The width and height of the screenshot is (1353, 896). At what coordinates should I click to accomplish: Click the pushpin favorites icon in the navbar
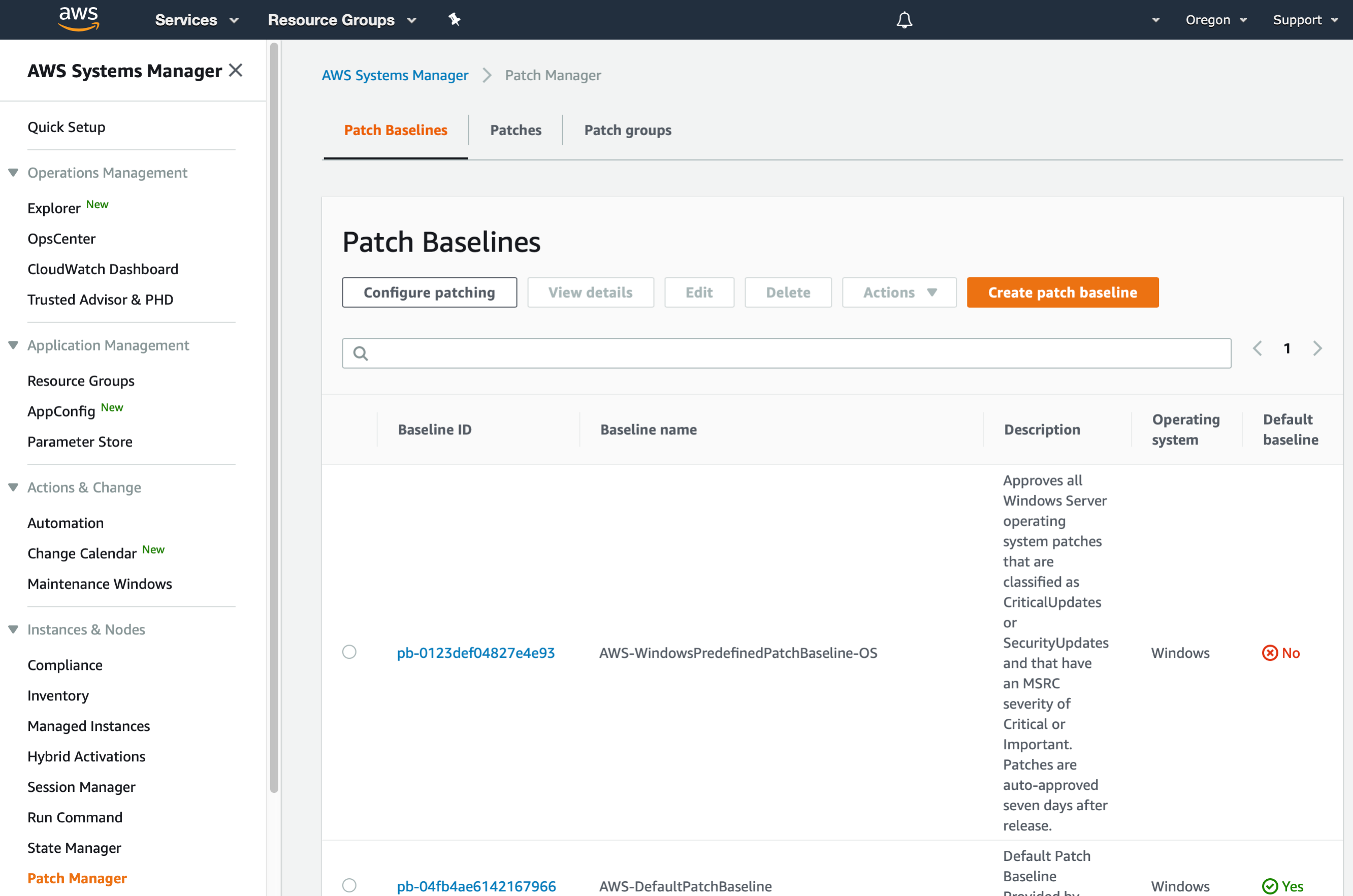point(454,19)
